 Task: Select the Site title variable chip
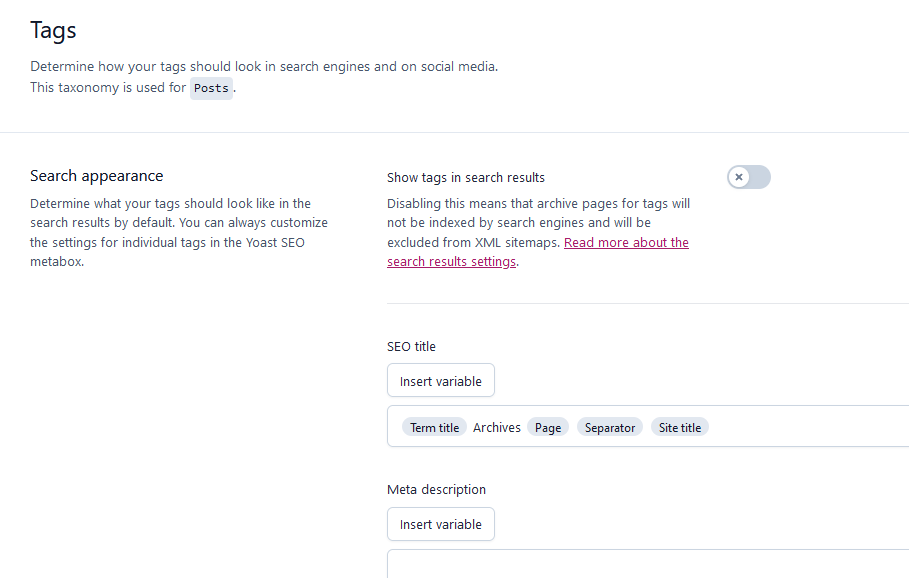[679, 427]
